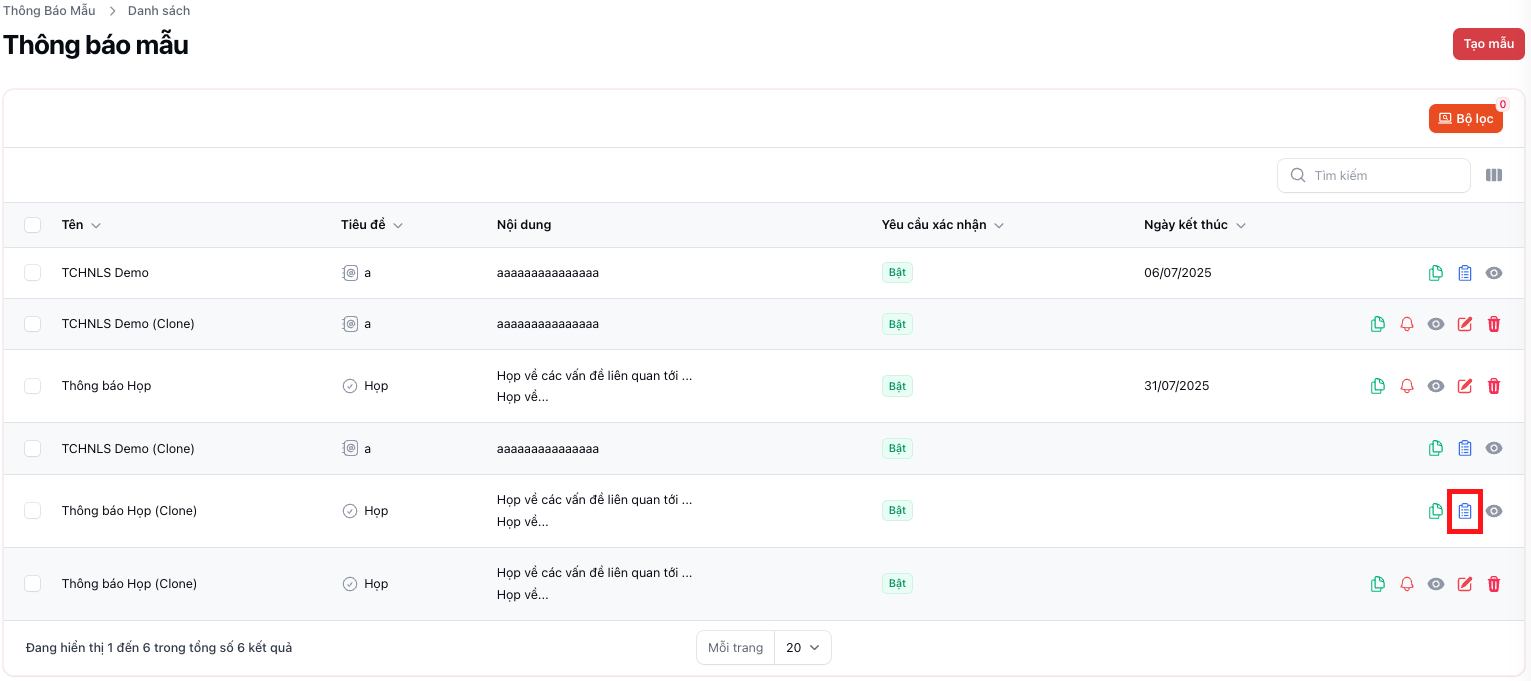Open the "Bộ lọc" filter panel
The width and height of the screenshot is (1531, 681).
[x=1465, y=118]
